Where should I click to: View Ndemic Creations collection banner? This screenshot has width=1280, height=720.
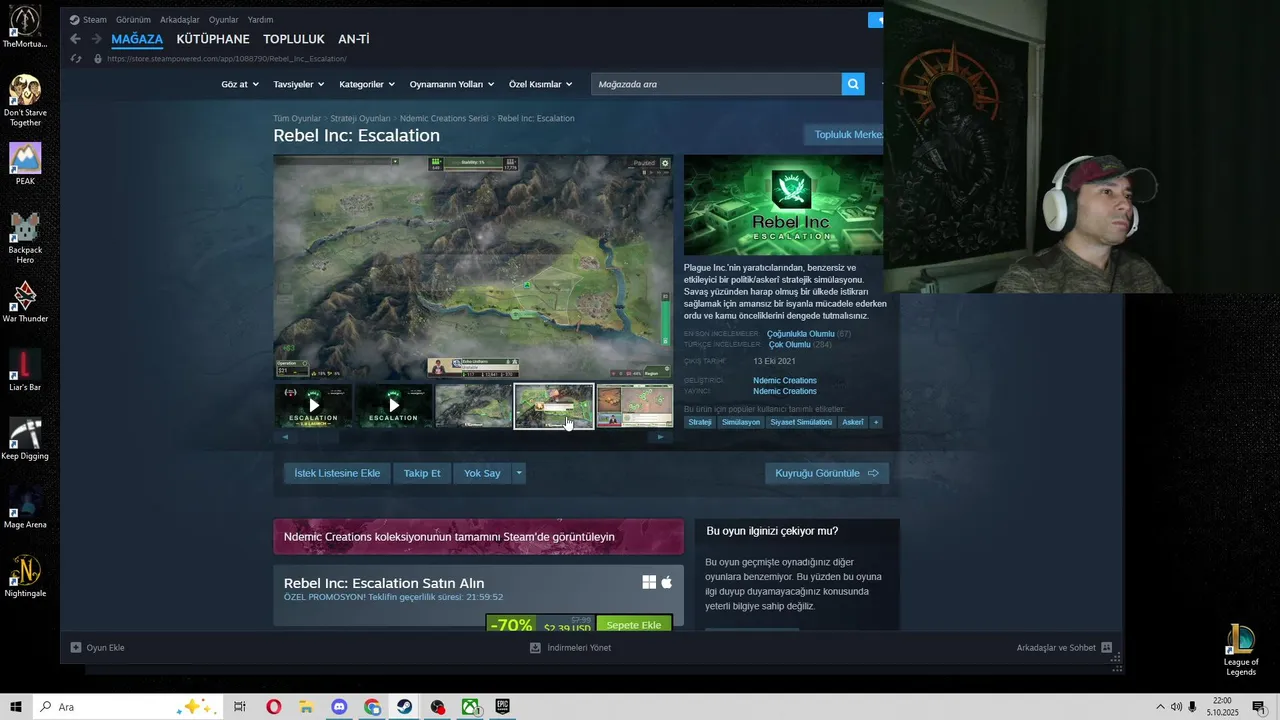479,536
